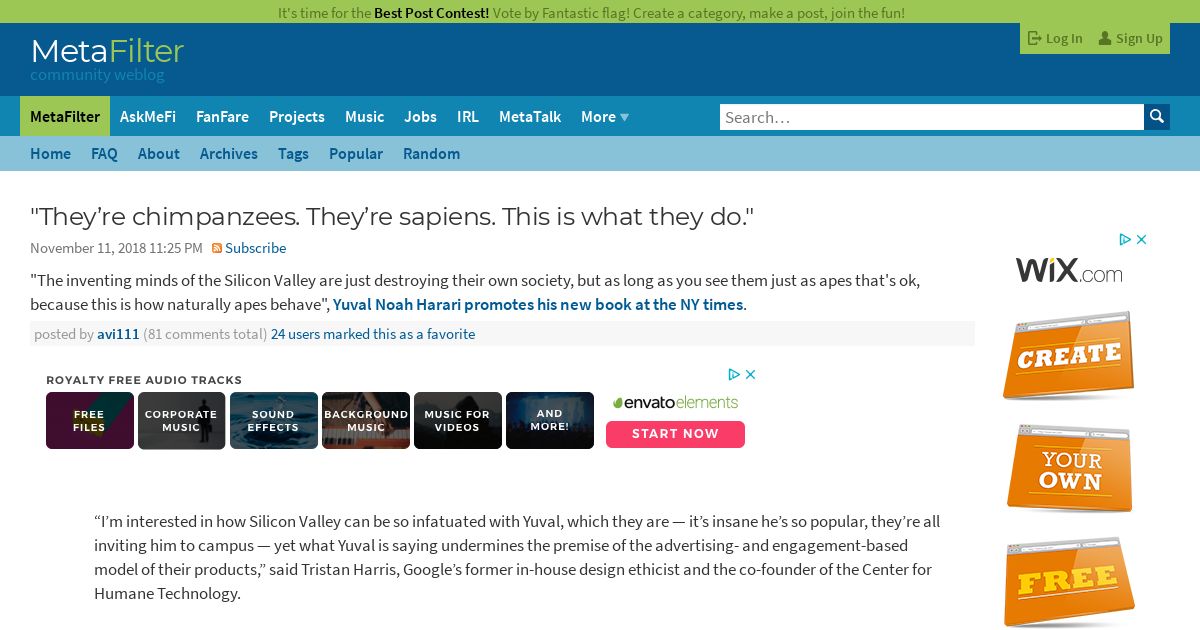Click the Music For Videos ad thumbnail
1200x630 pixels.
[458, 420]
